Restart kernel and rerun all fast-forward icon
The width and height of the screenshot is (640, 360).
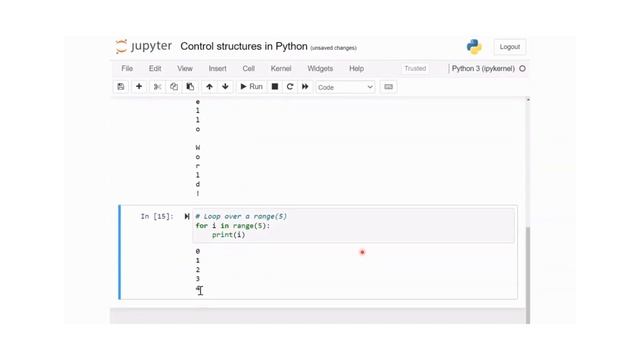tap(305, 87)
